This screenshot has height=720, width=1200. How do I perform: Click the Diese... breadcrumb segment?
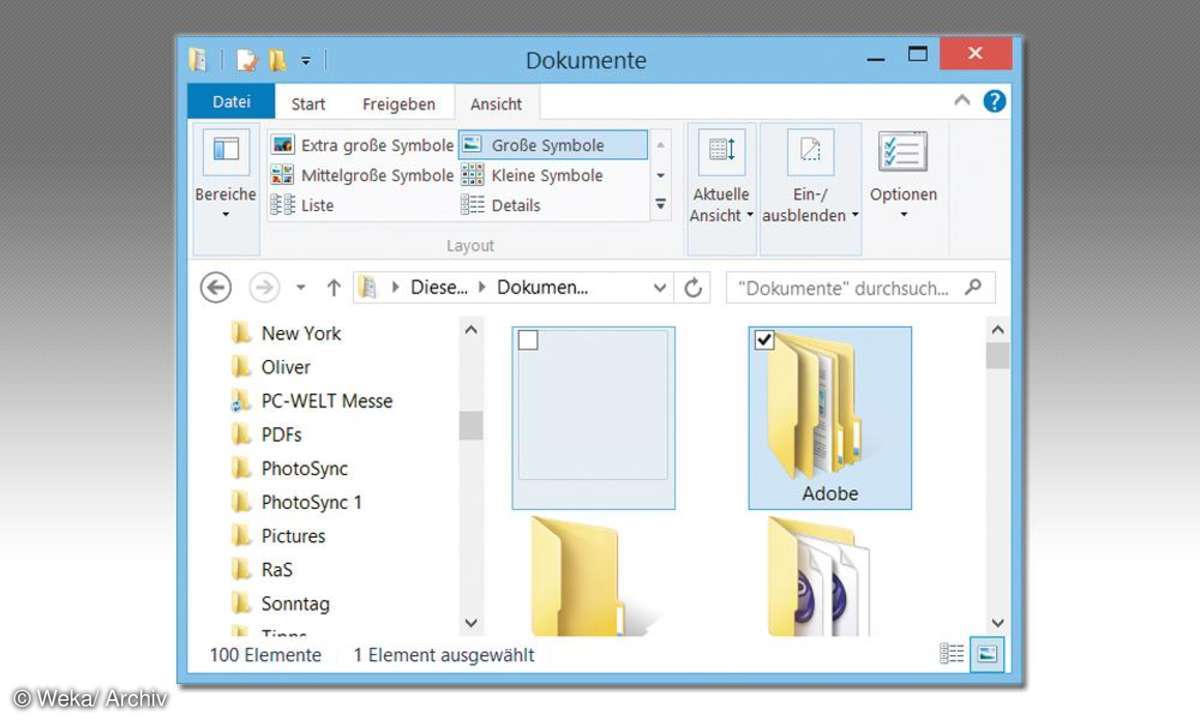coord(439,288)
